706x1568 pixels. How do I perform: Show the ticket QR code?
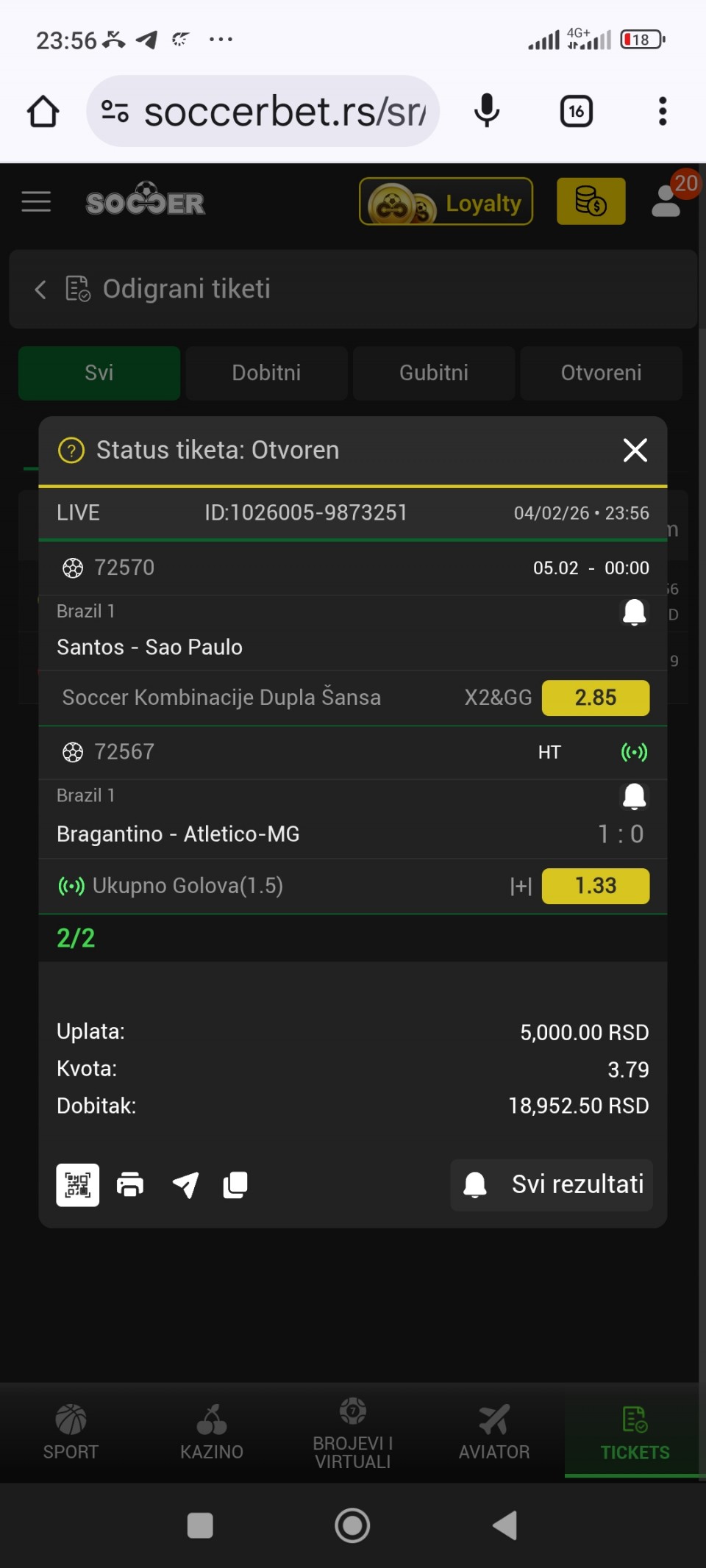click(x=78, y=1185)
